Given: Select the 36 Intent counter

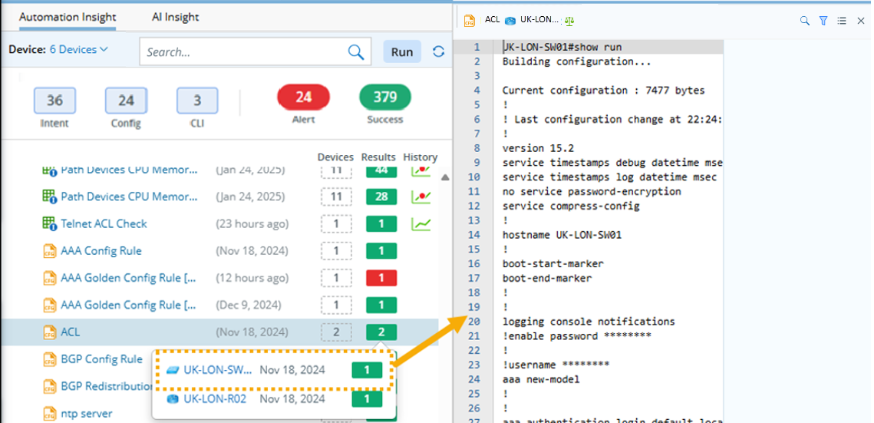Looking at the screenshot, I should [55, 100].
